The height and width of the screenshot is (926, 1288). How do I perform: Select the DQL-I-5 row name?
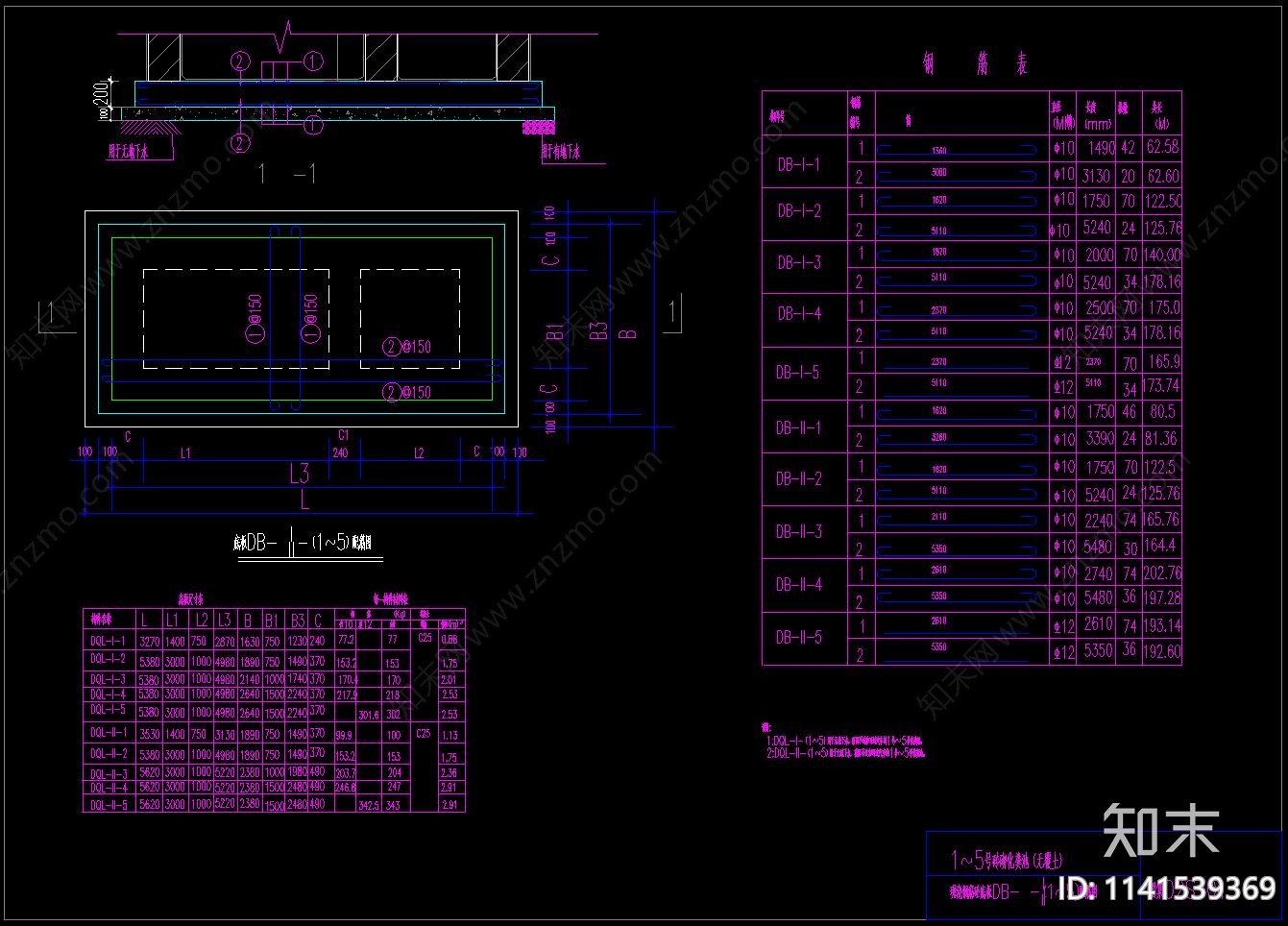(109, 710)
